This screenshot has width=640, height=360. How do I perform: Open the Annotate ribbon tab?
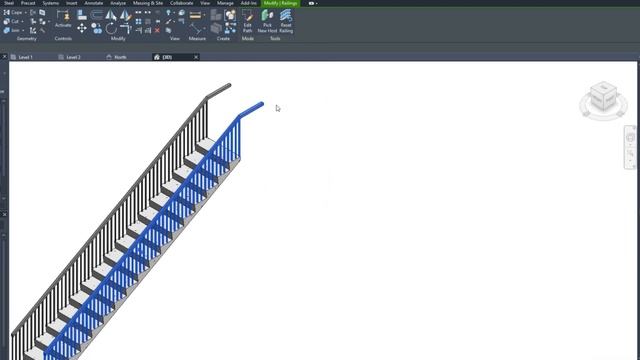93,3
